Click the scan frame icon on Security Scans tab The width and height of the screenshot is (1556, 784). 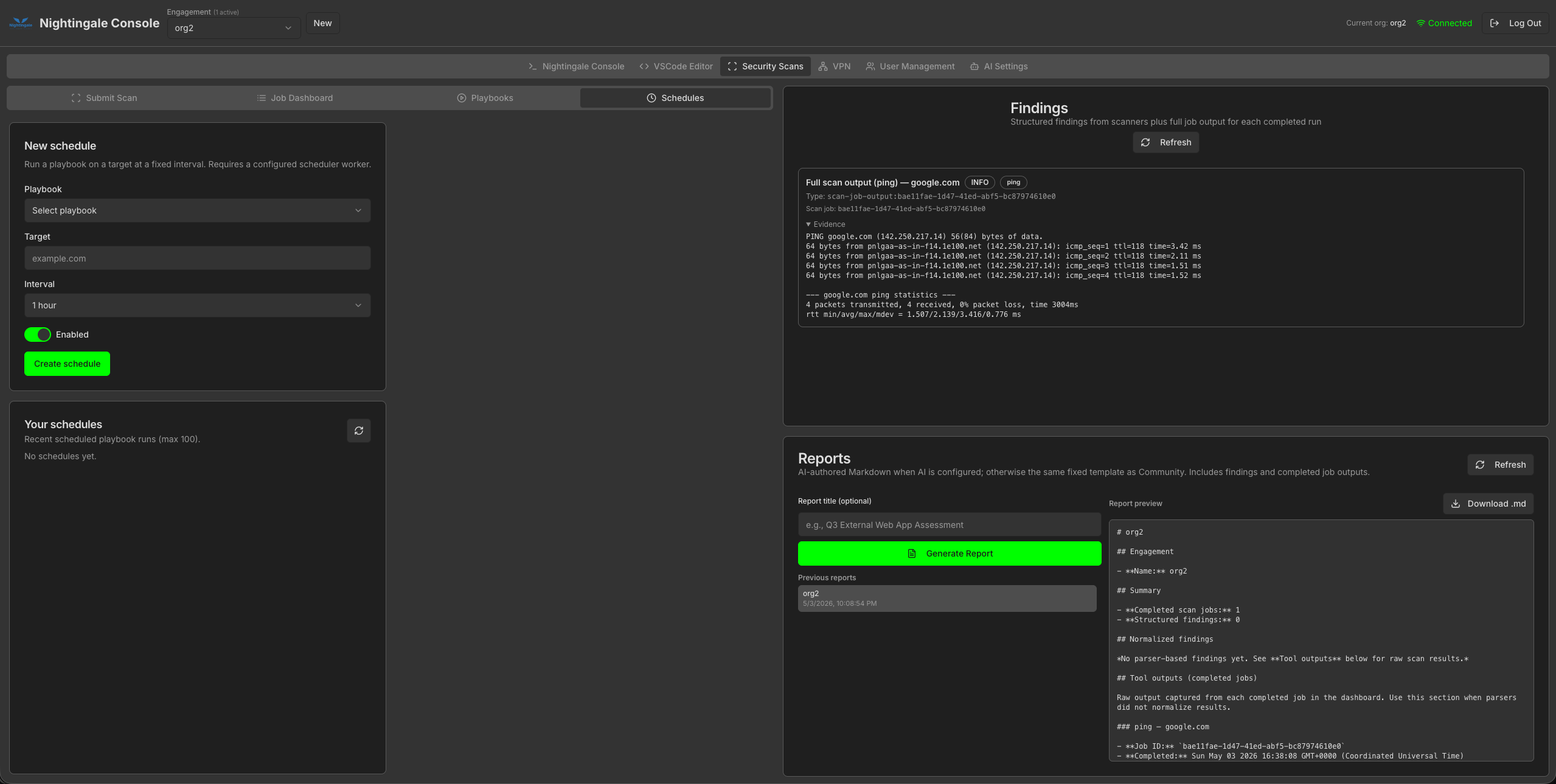[x=732, y=66]
